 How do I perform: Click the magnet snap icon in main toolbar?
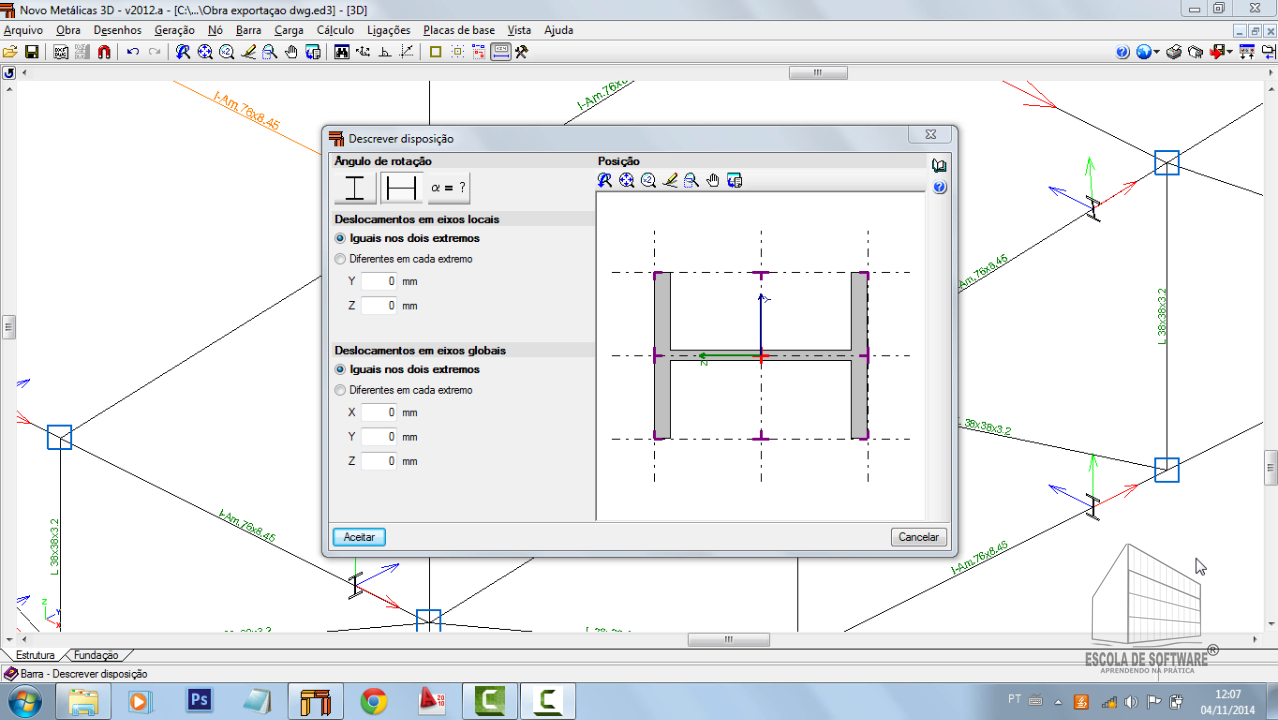(x=105, y=52)
